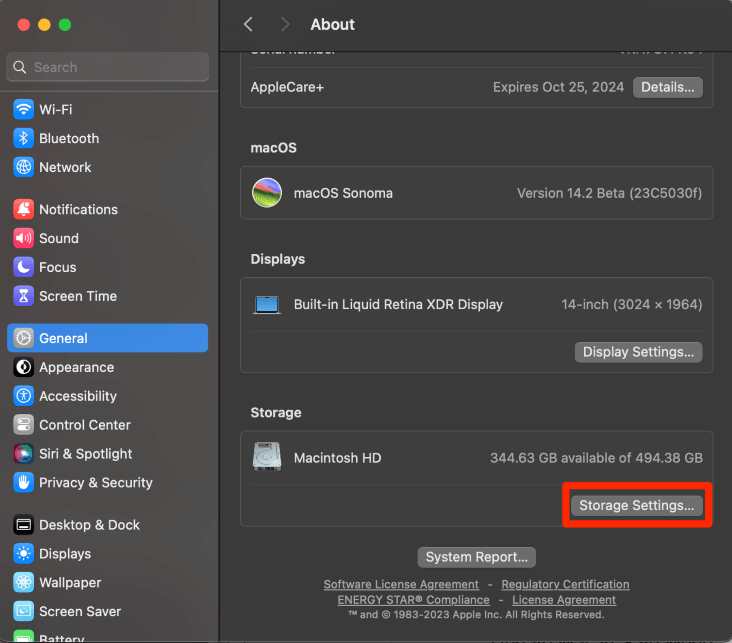Open the System Report button
The width and height of the screenshot is (732, 643).
476,557
